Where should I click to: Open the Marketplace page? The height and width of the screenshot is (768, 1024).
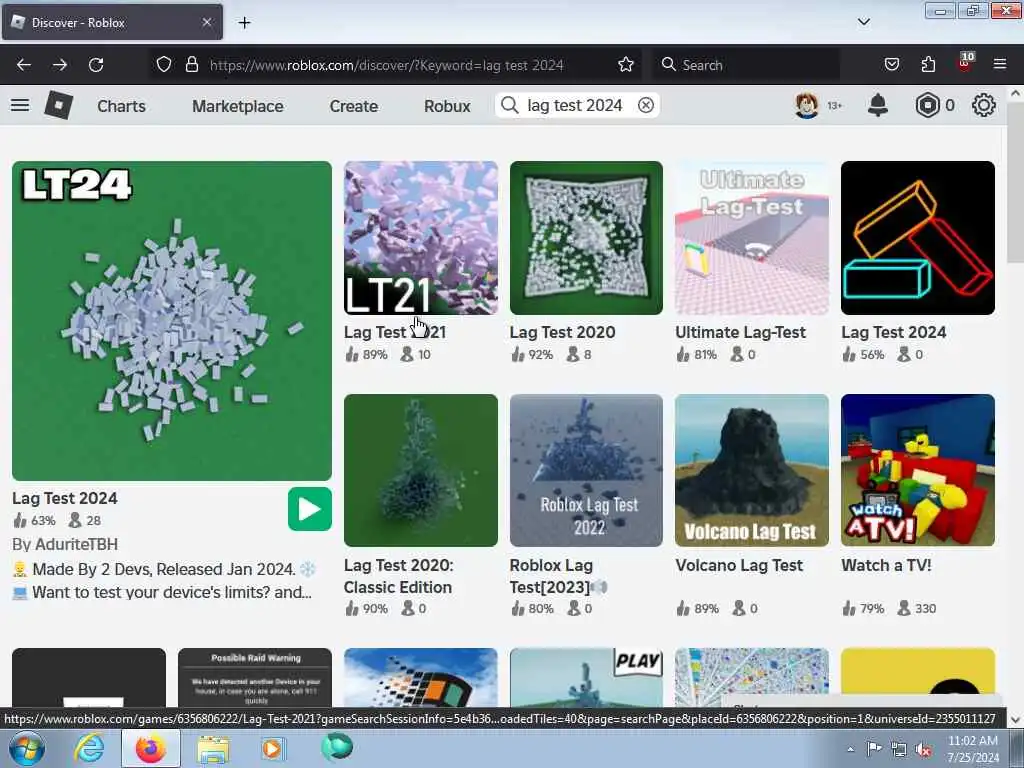point(238,106)
